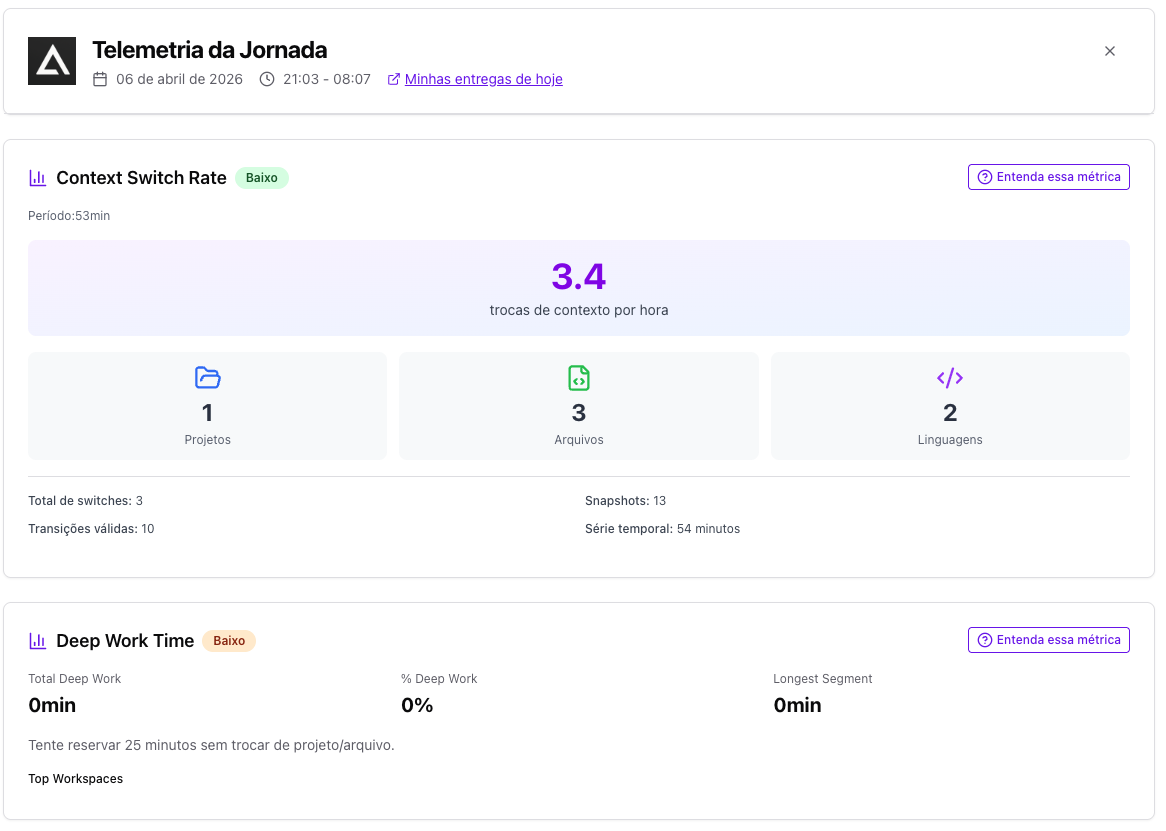This screenshot has width=1166, height=831.
Task: Click the Total Deep Work label
Action: coord(74,679)
